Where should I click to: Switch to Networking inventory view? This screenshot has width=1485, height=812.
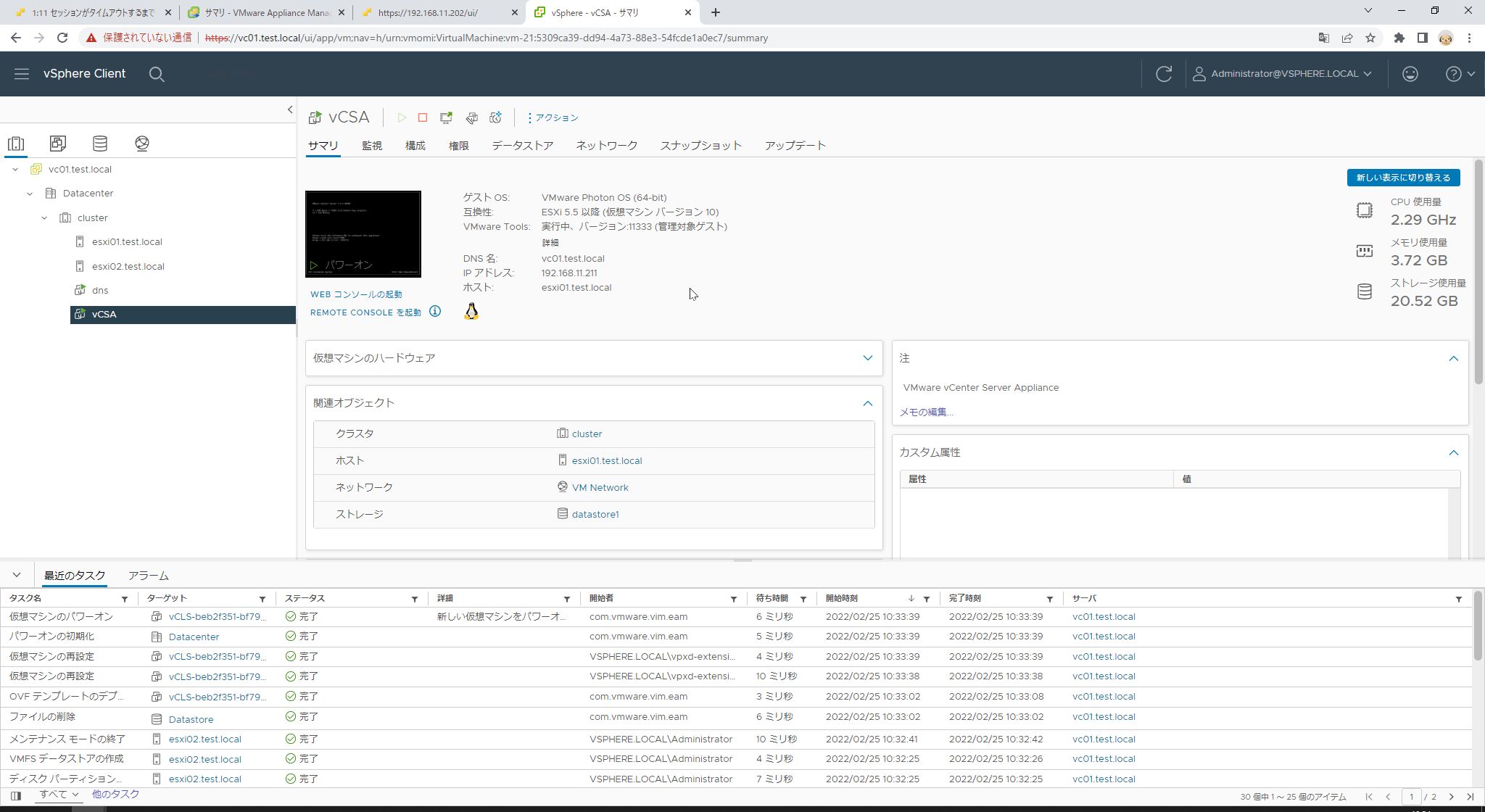pyautogui.click(x=142, y=144)
